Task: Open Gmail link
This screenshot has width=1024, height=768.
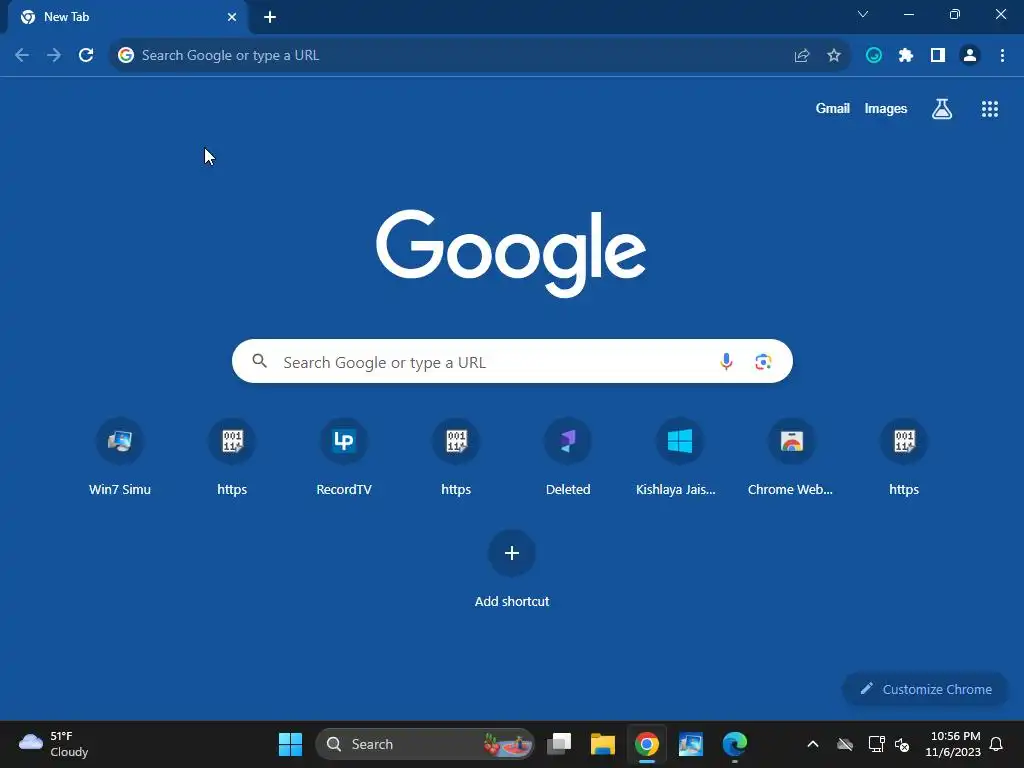Action: 833,108
